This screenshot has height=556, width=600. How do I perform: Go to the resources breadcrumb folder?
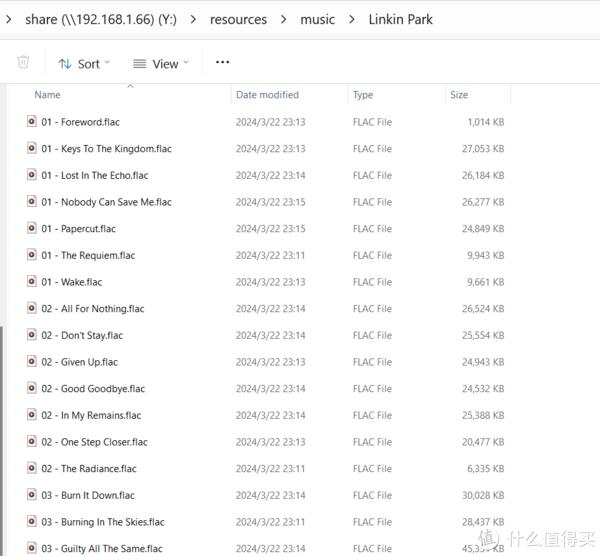point(238,19)
